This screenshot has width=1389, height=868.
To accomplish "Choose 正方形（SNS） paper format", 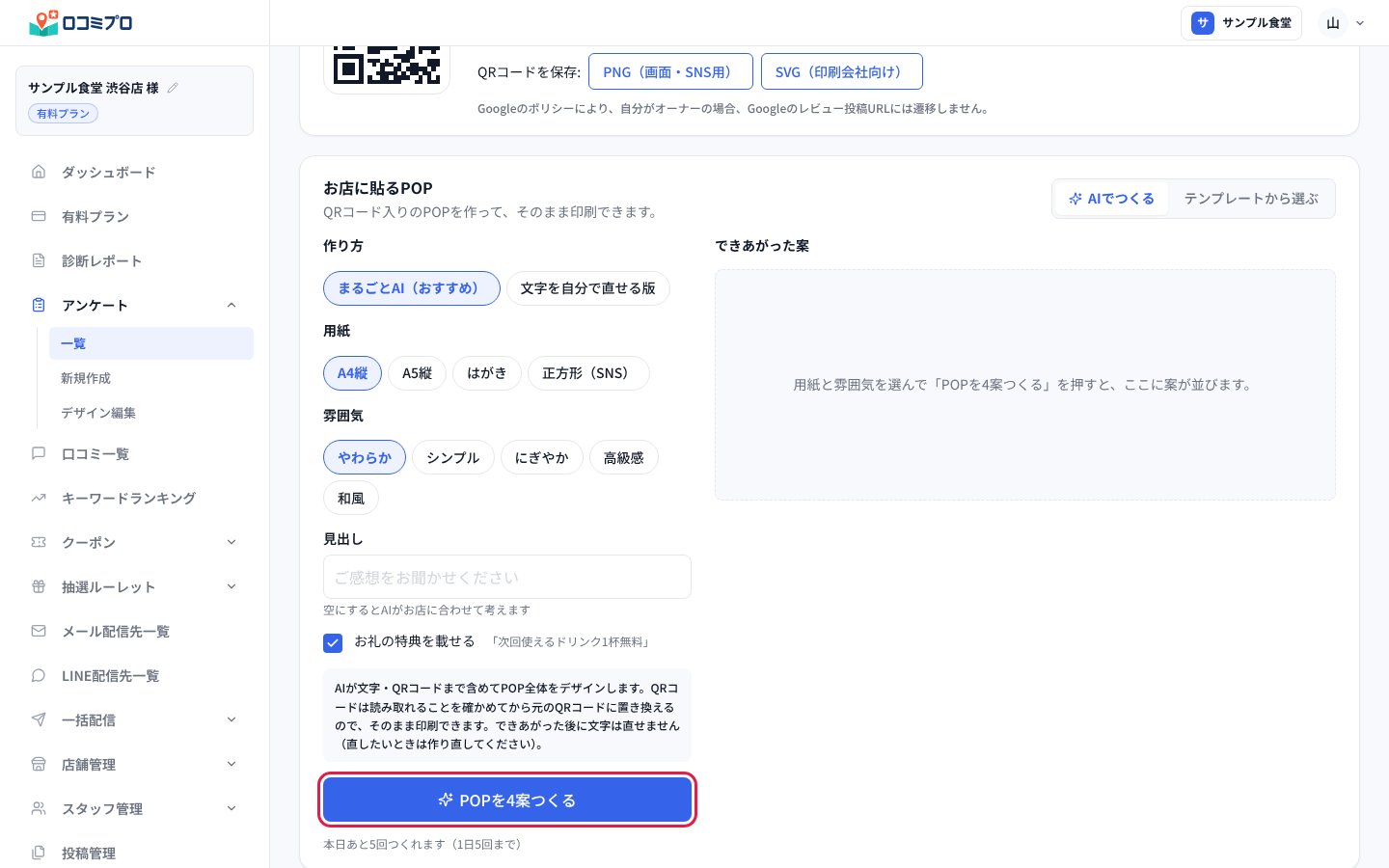I will tap(588, 373).
